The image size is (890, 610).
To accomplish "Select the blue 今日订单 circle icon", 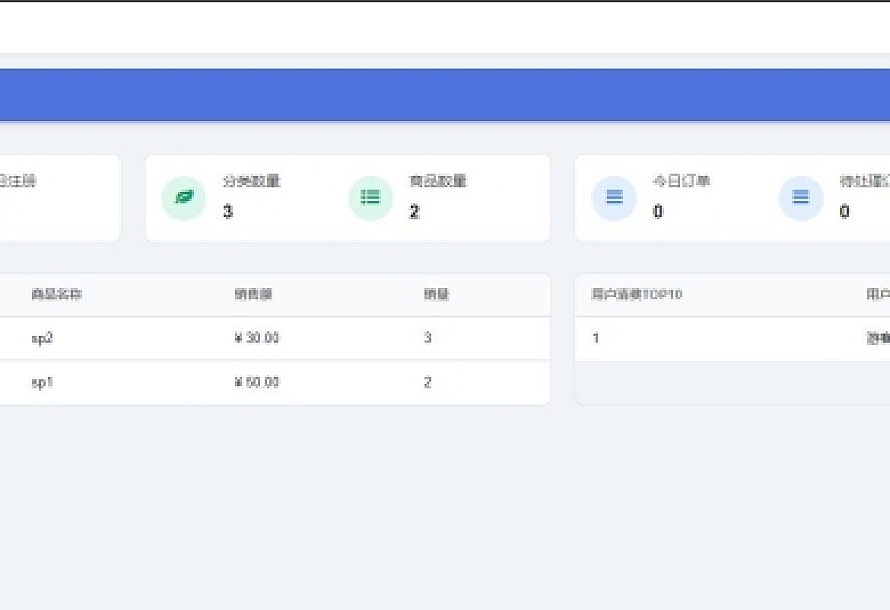I will [613, 198].
